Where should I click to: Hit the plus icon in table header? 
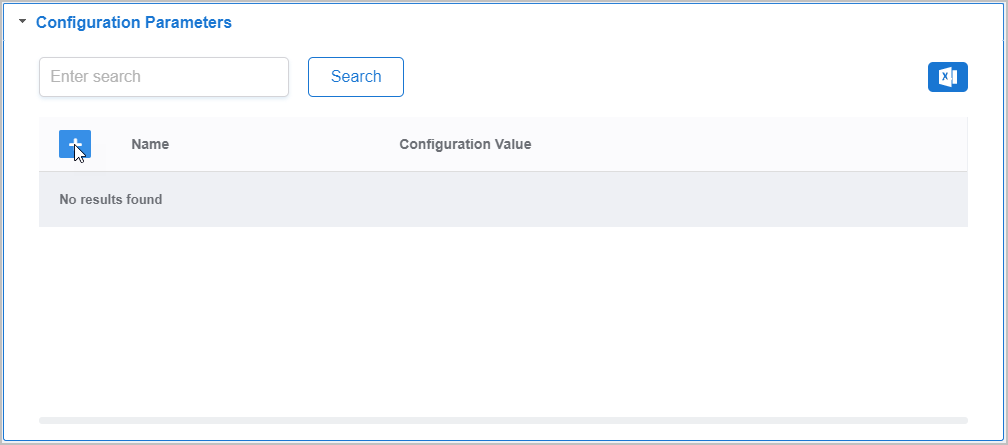point(75,144)
